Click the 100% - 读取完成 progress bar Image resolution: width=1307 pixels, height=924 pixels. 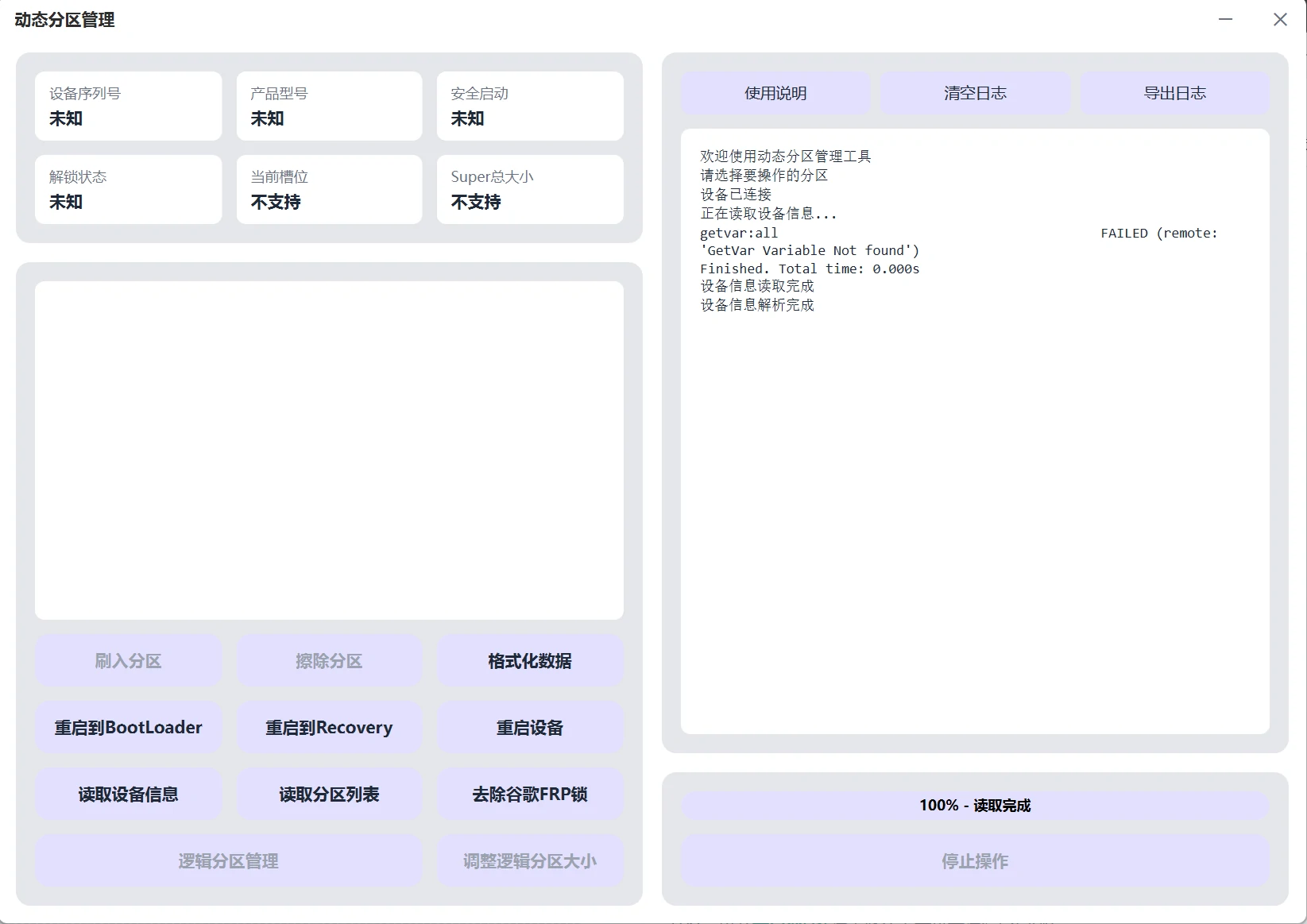point(975,806)
